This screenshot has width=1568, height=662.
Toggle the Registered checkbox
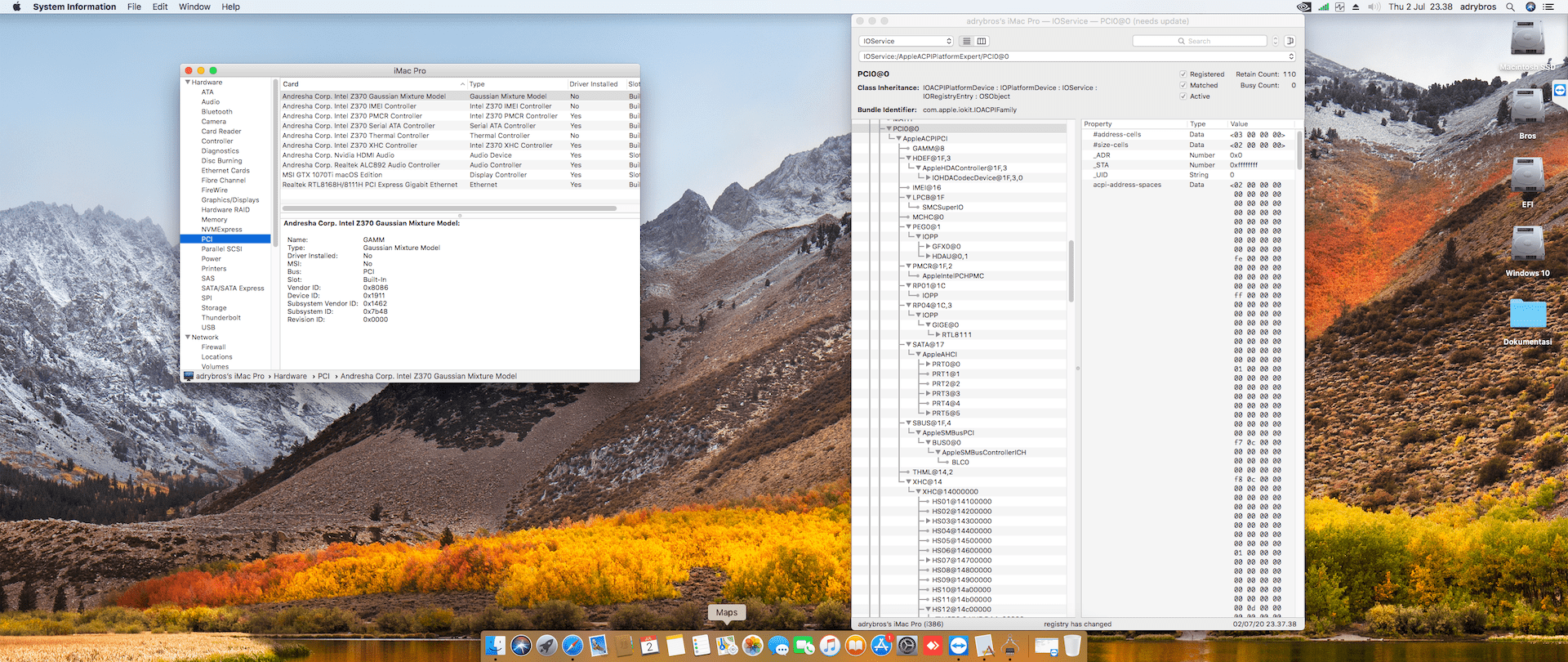(x=1183, y=74)
